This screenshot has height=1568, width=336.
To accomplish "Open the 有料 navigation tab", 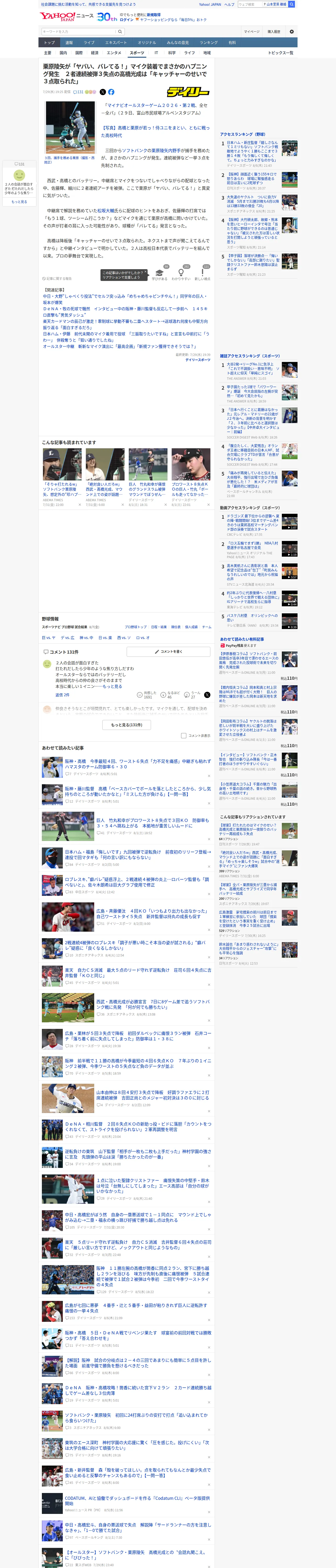I will (x=232, y=43).
